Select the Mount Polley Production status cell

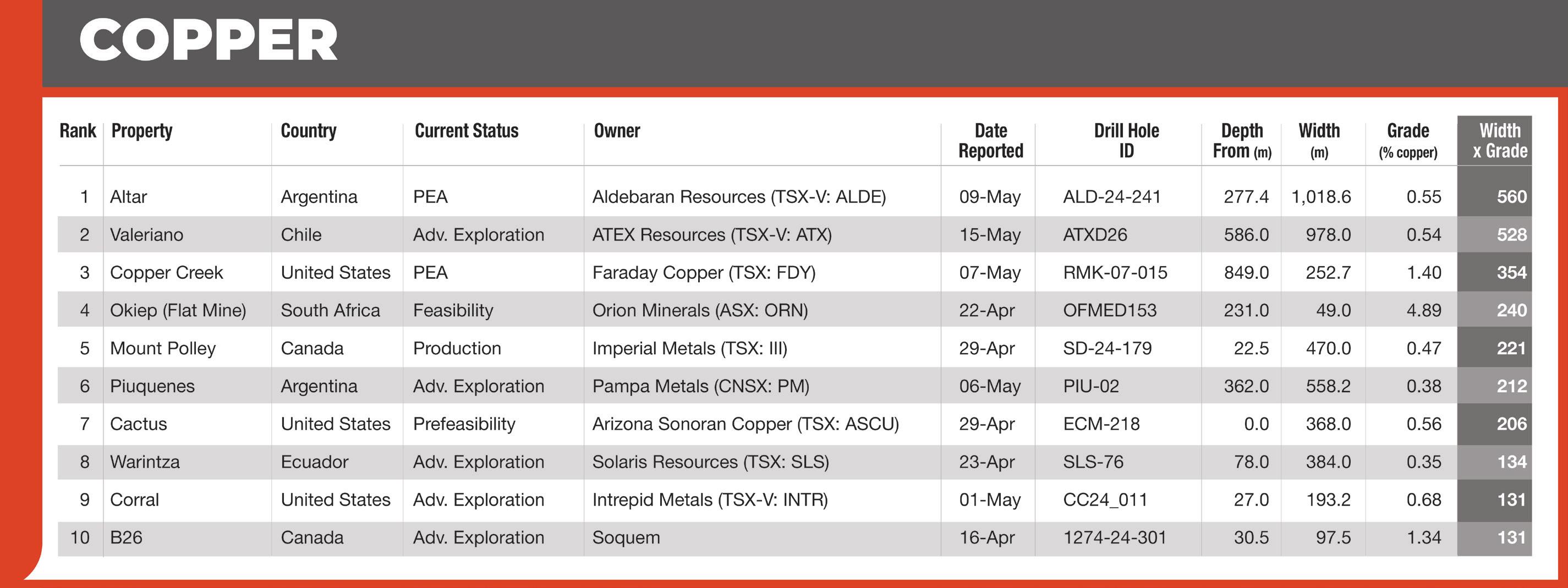457,348
